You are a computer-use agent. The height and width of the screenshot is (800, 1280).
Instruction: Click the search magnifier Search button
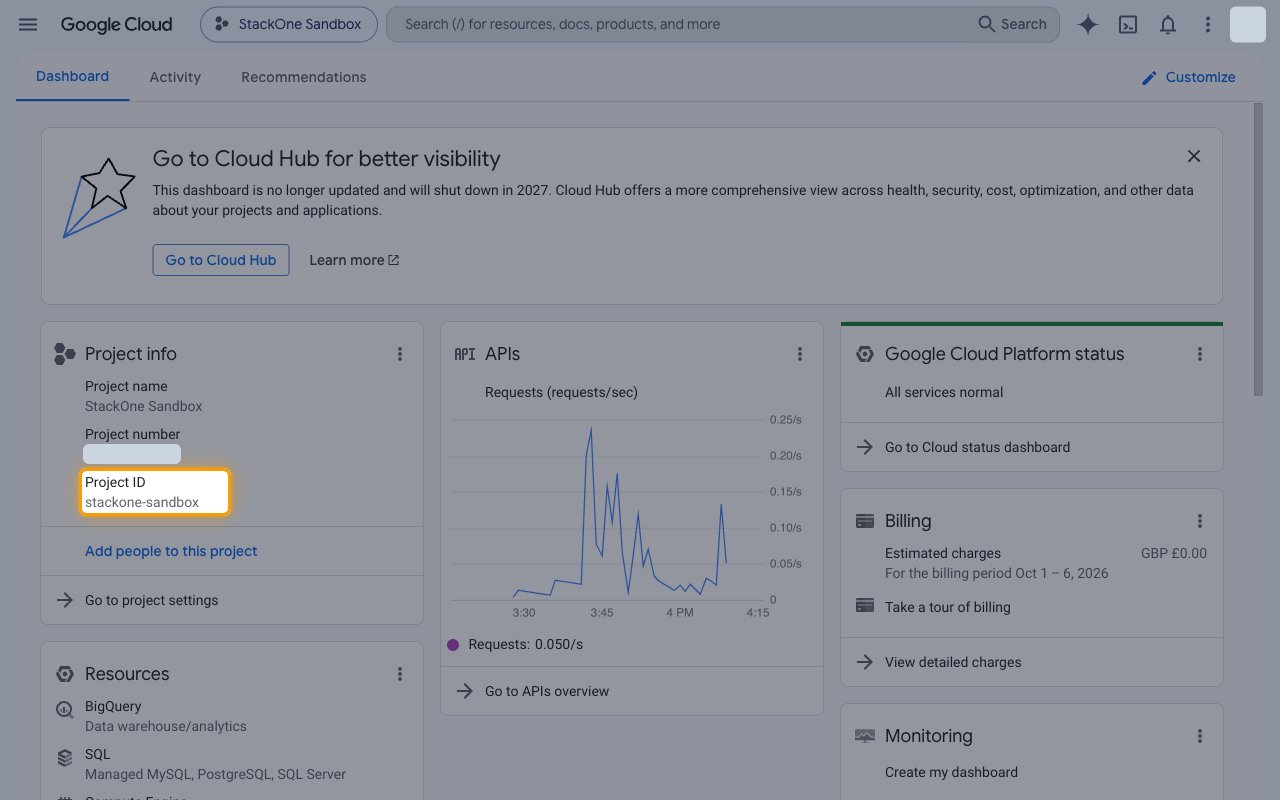pos(1012,24)
